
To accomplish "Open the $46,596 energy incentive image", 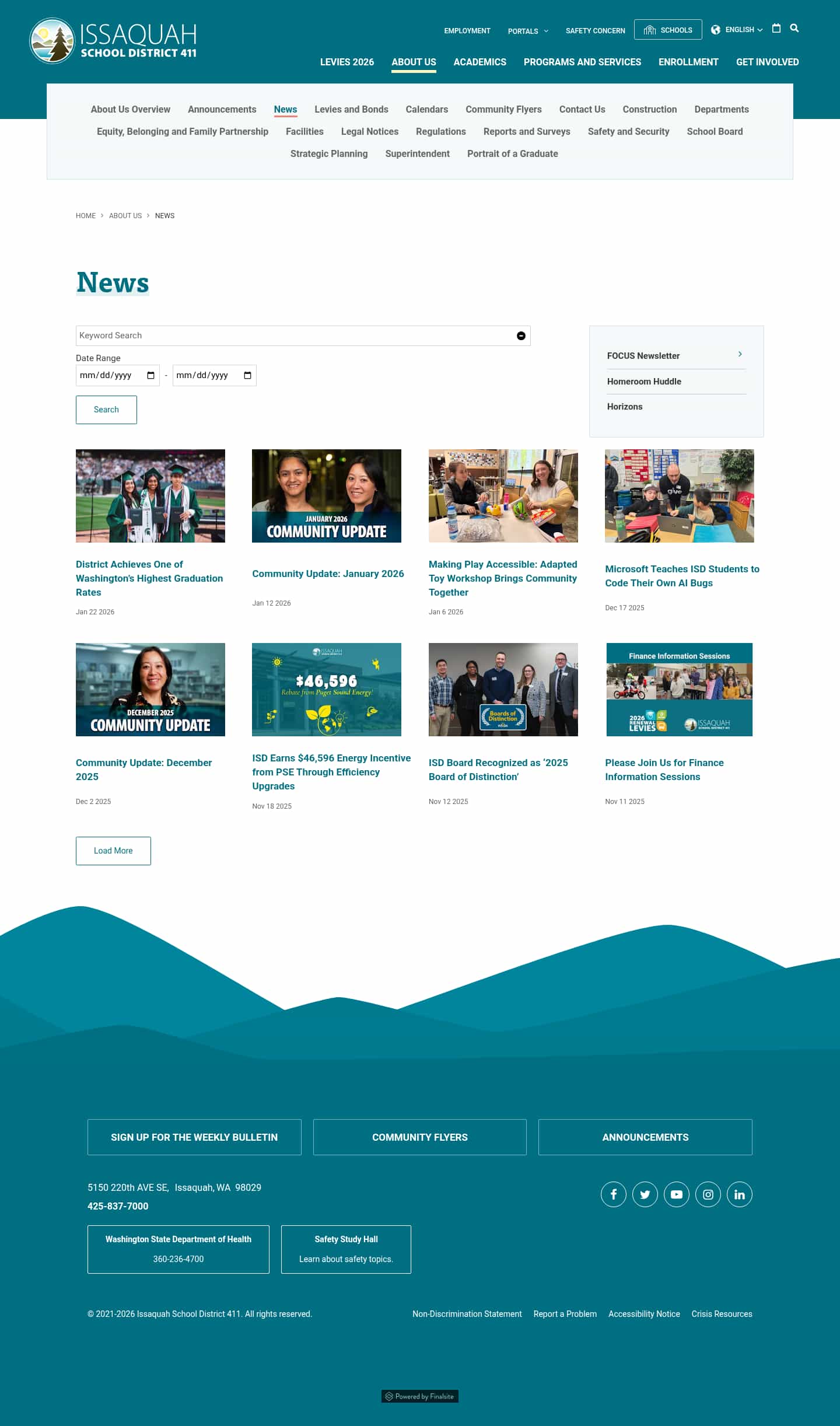I will (327, 690).
